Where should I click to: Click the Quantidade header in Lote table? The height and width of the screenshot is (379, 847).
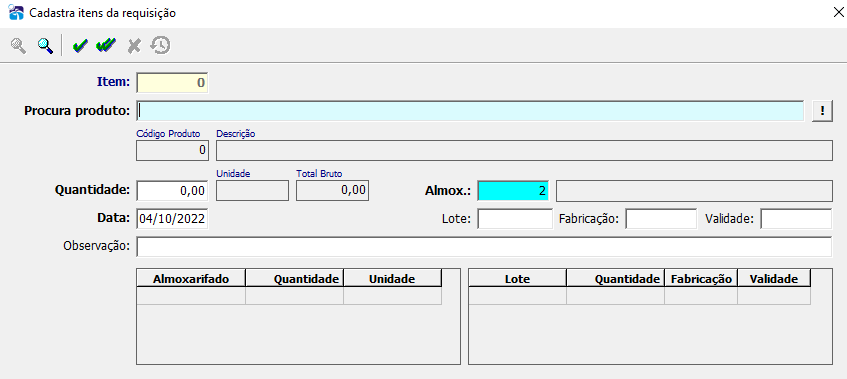tap(615, 279)
